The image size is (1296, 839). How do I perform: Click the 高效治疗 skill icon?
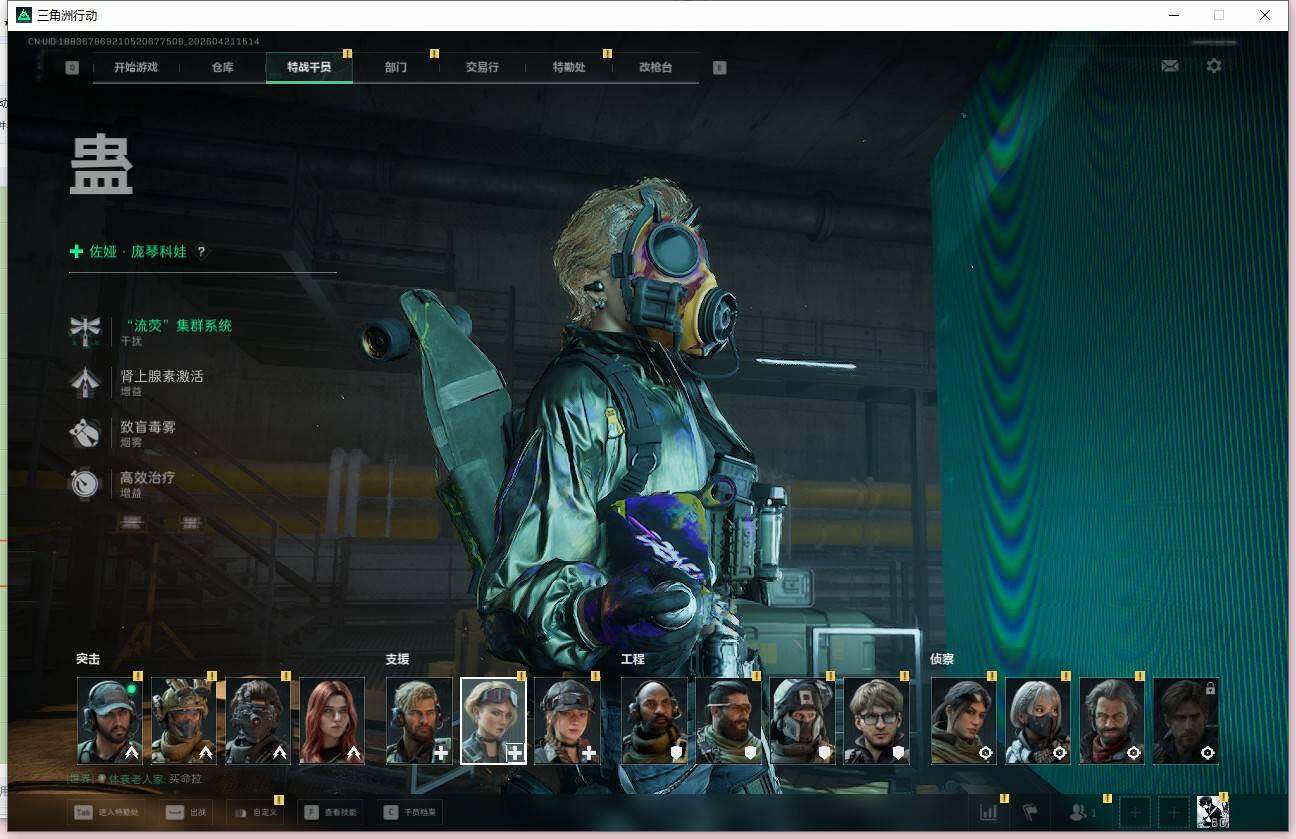[85, 484]
